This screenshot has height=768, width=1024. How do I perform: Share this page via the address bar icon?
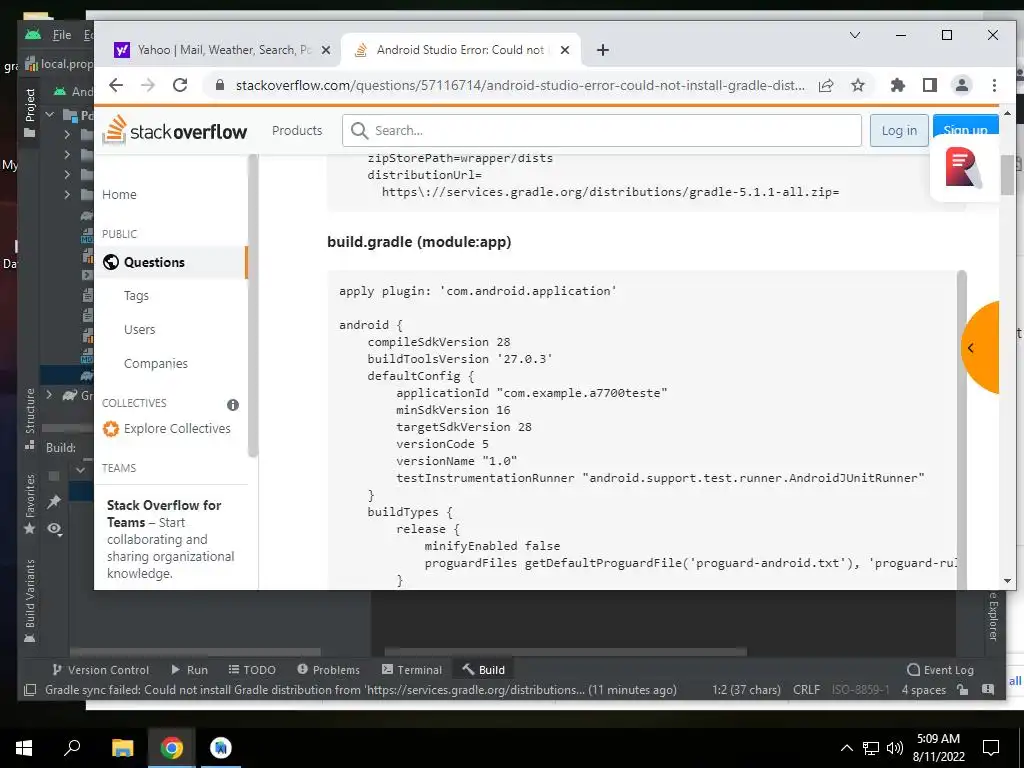click(x=826, y=85)
